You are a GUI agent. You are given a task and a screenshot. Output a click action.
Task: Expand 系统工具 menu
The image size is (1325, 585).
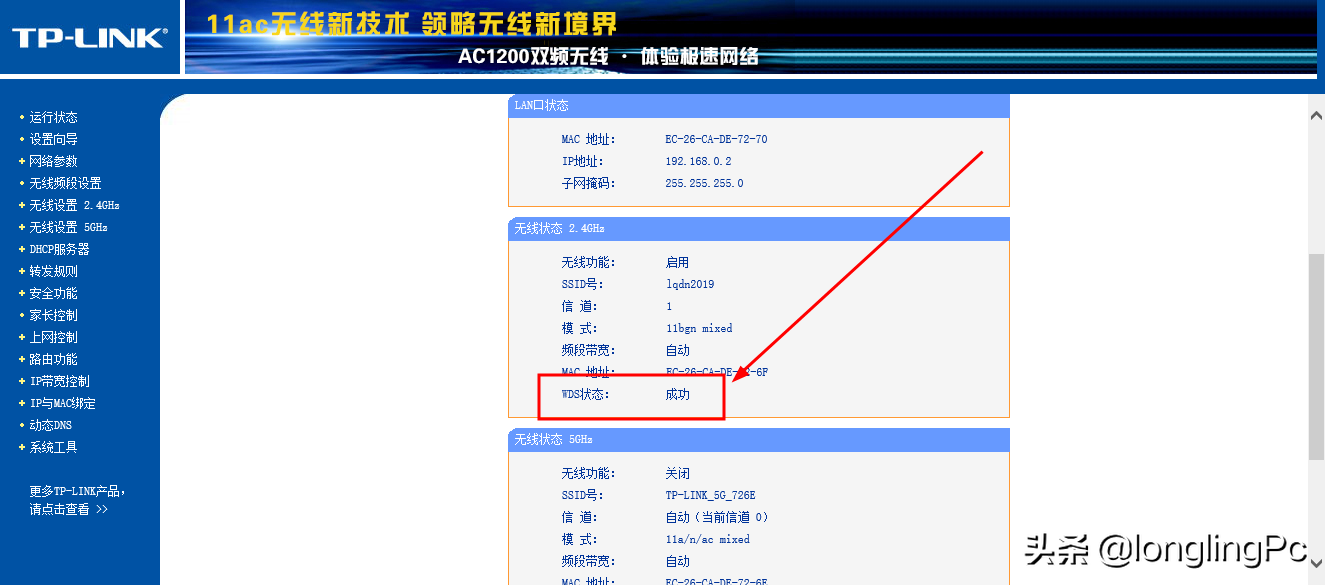pyautogui.click(x=53, y=447)
